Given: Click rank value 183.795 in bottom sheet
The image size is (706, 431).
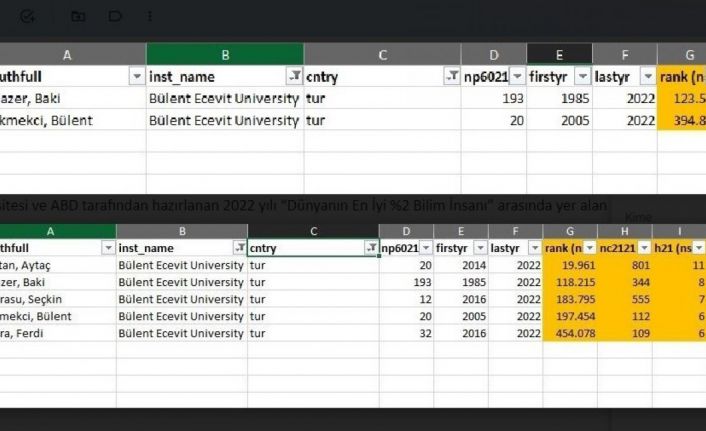Looking at the screenshot, I should pos(570,299).
